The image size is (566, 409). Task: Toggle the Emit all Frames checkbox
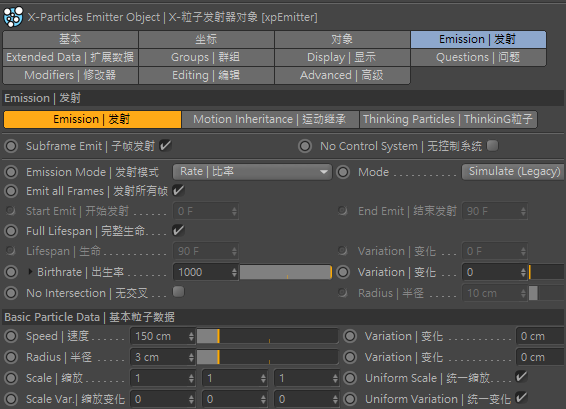pos(178,191)
